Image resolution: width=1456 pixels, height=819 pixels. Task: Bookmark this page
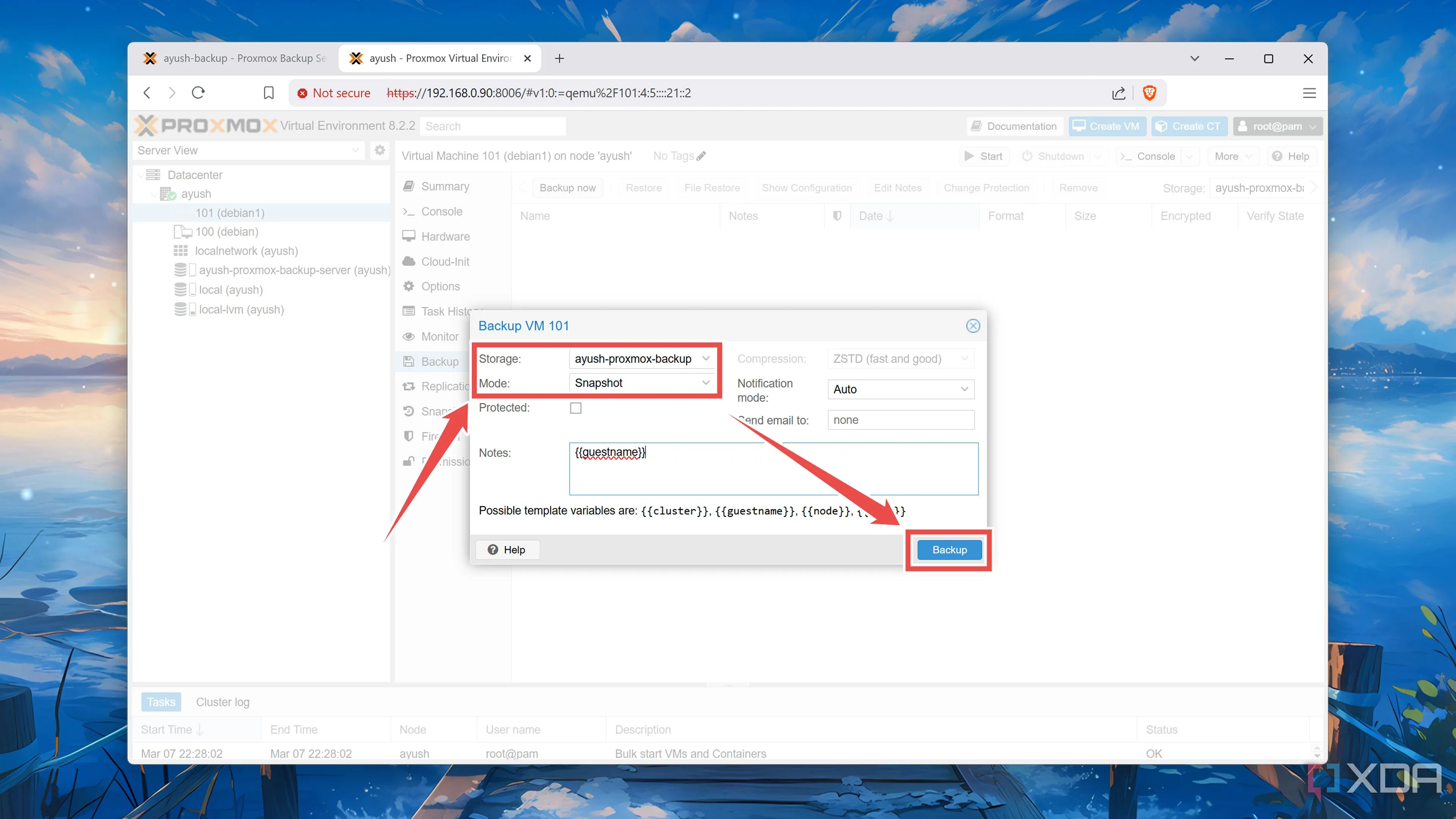268,93
